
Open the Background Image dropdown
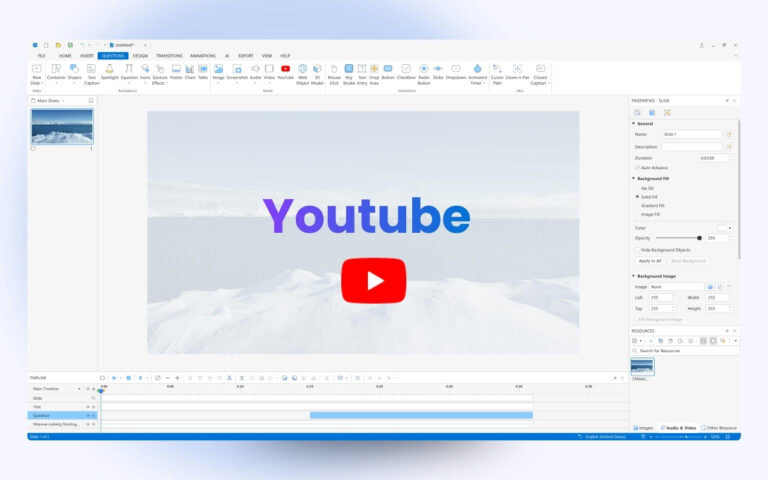pyautogui.click(x=676, y=287)
